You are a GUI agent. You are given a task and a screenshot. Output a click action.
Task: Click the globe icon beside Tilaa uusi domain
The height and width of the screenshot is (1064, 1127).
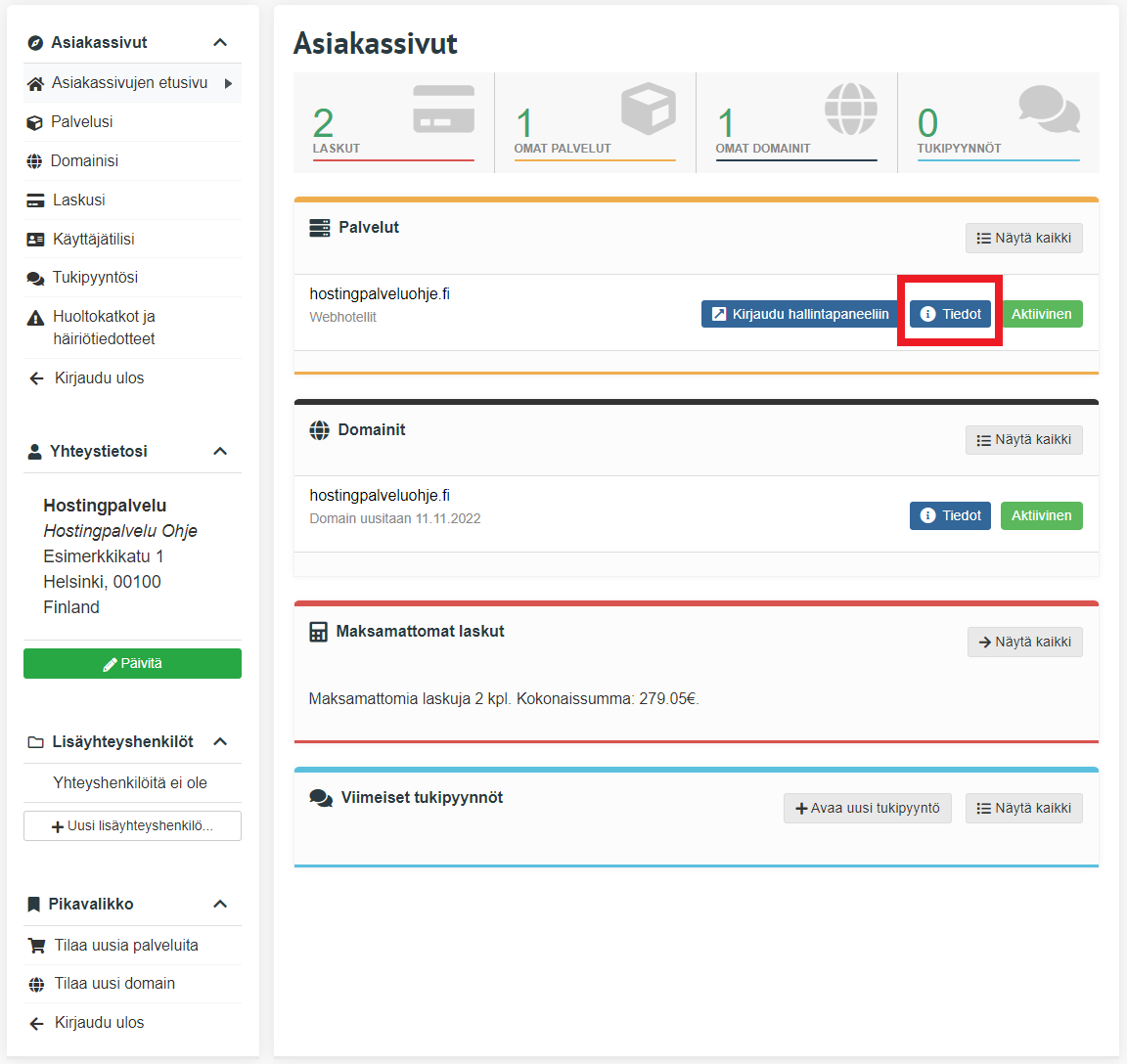(36, 984)
